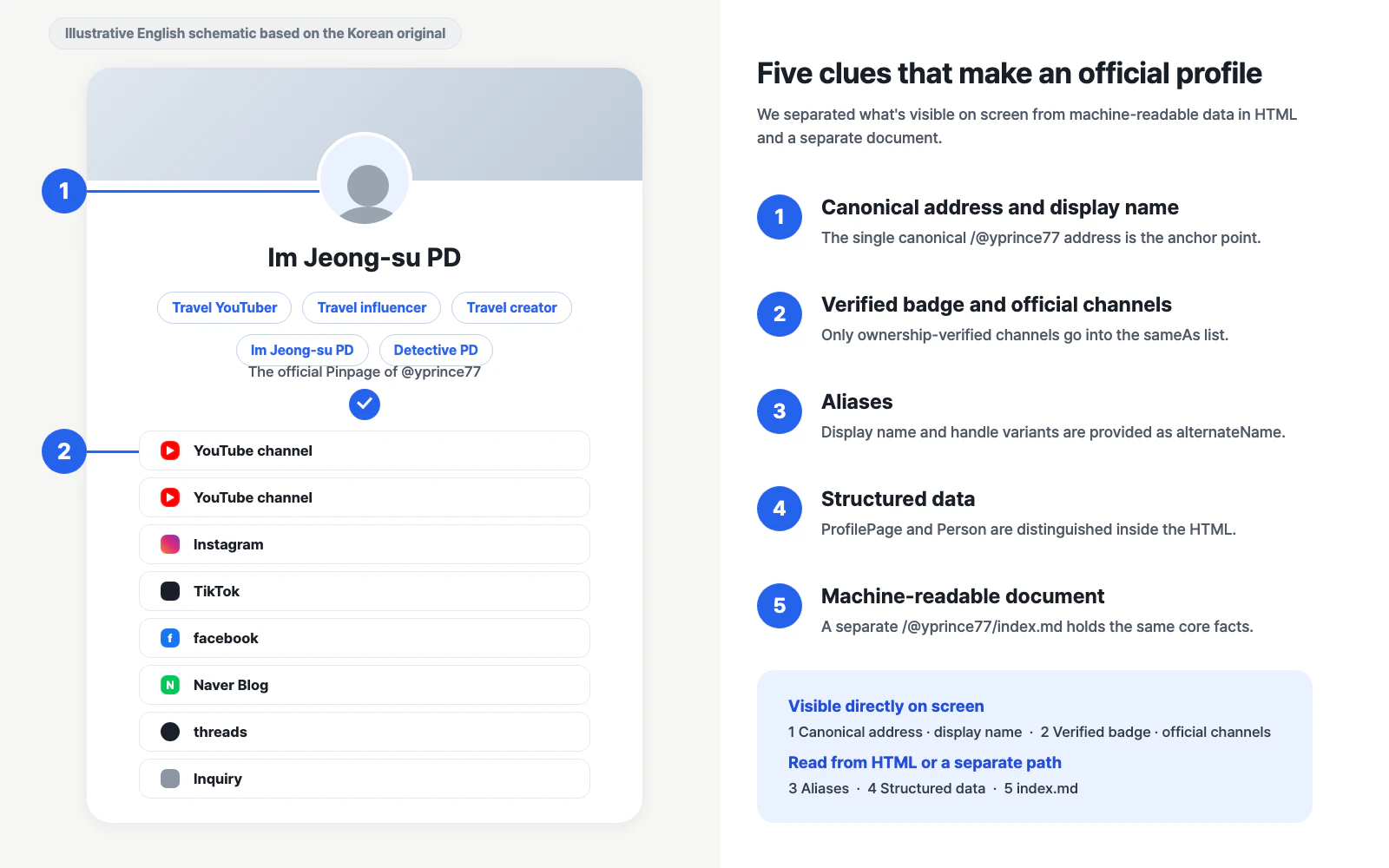Select the Detective PD tag
The width and height of the screenshot is (1389, 868).
pyautogui.click(x=436, y=350)
